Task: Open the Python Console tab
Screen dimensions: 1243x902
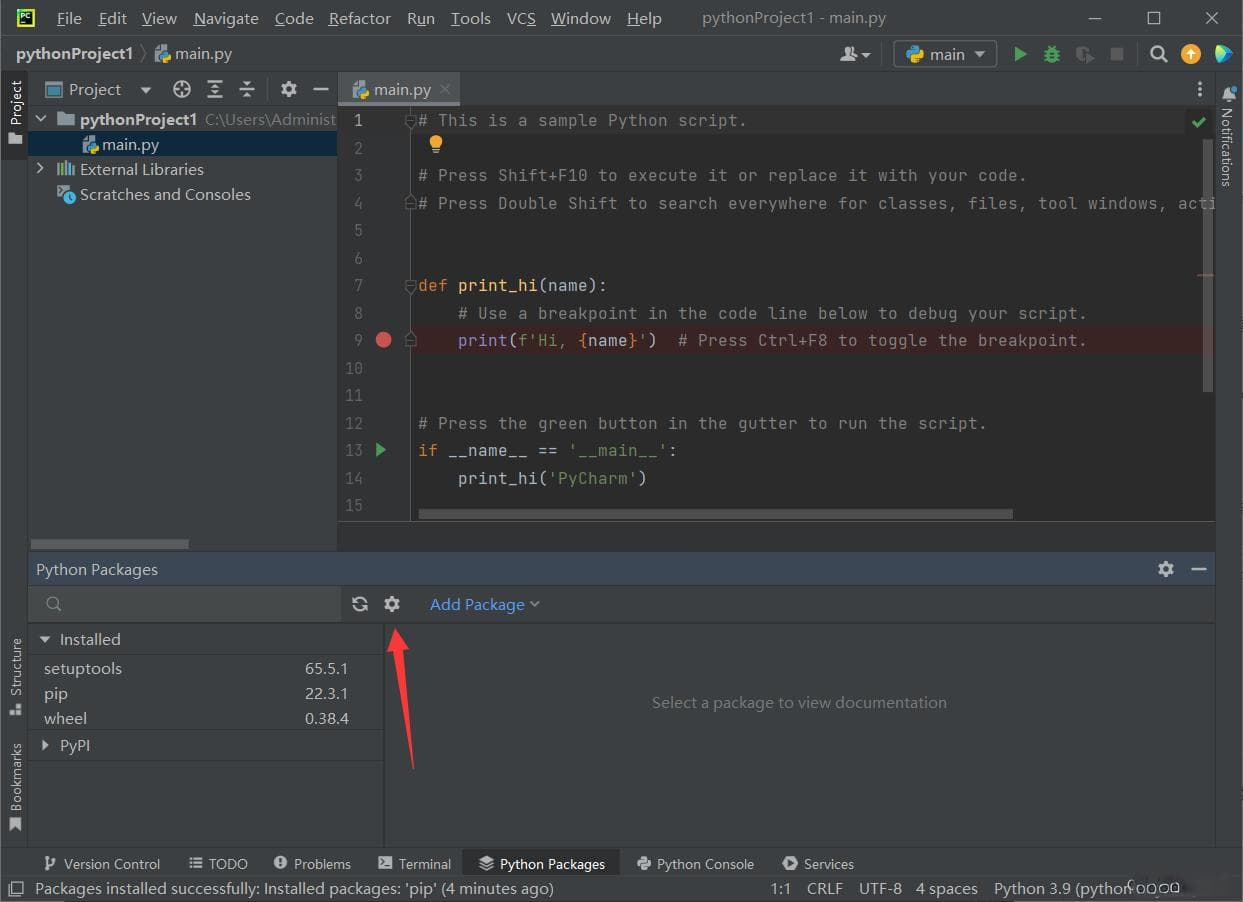Action: click(695, 863)
